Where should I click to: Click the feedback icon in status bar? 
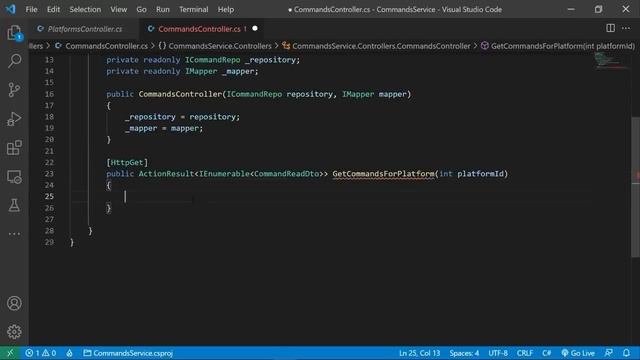(x=609, y=353)
